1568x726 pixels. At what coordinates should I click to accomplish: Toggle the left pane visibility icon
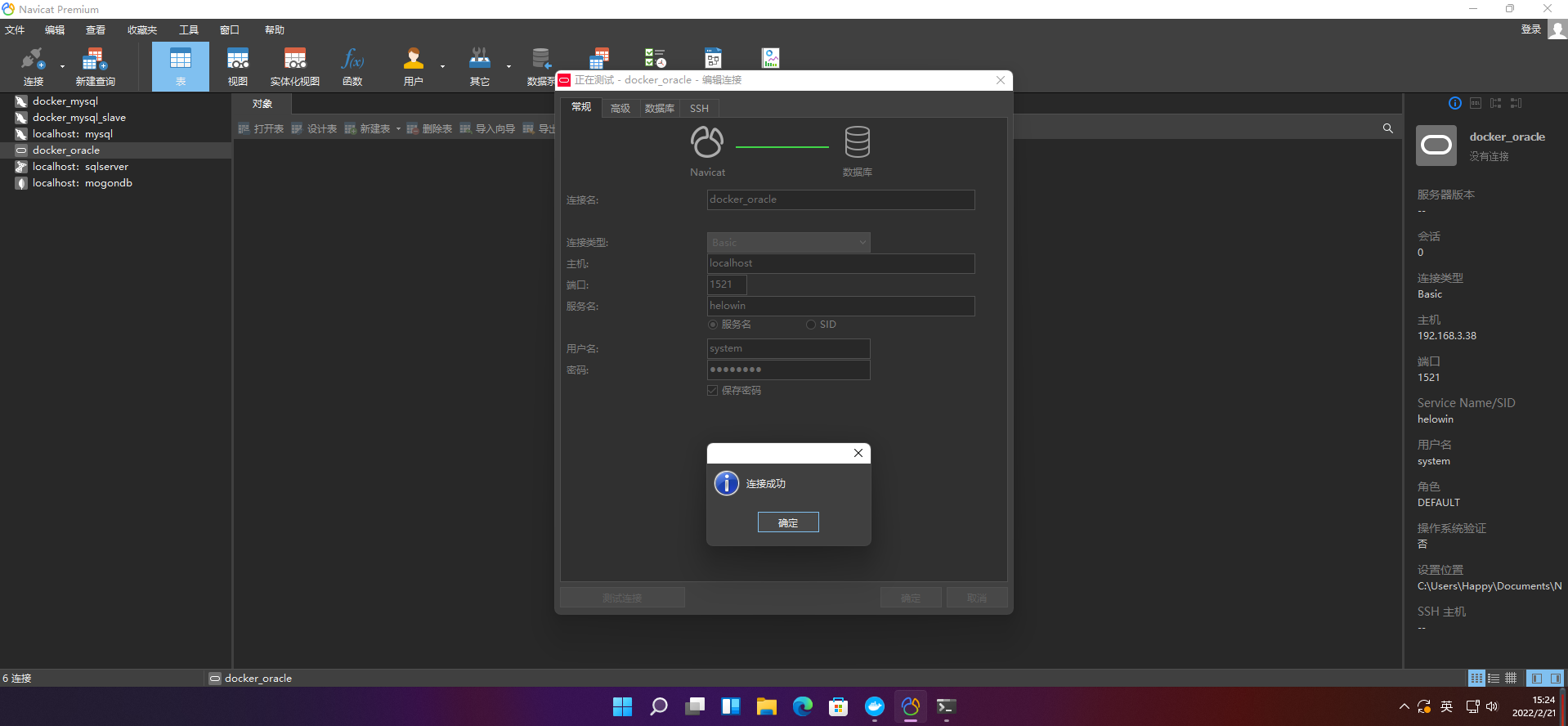(x=1536, y=679)
